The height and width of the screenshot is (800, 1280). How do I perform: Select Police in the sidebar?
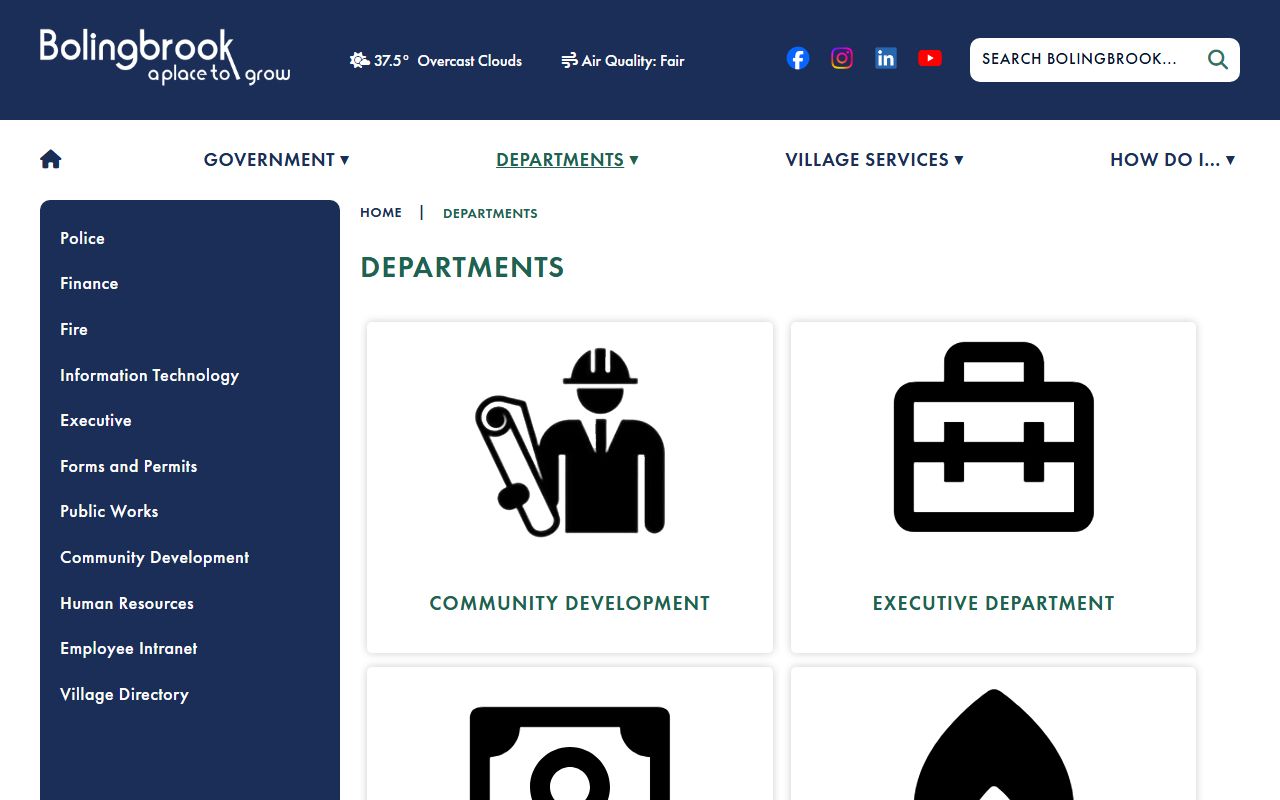click(x=82, y=238)
